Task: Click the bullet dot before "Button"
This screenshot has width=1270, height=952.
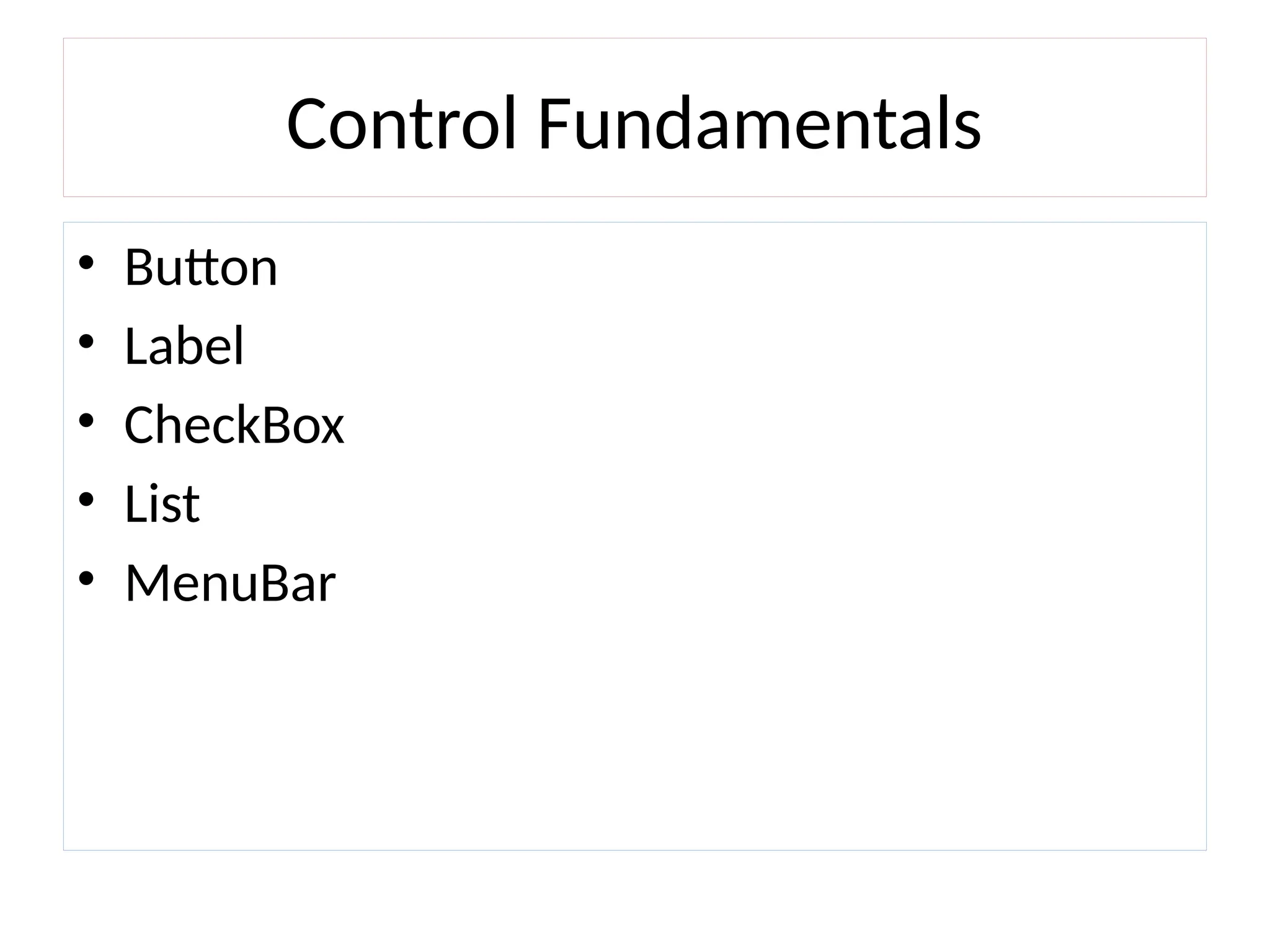Action: [86, 263]
